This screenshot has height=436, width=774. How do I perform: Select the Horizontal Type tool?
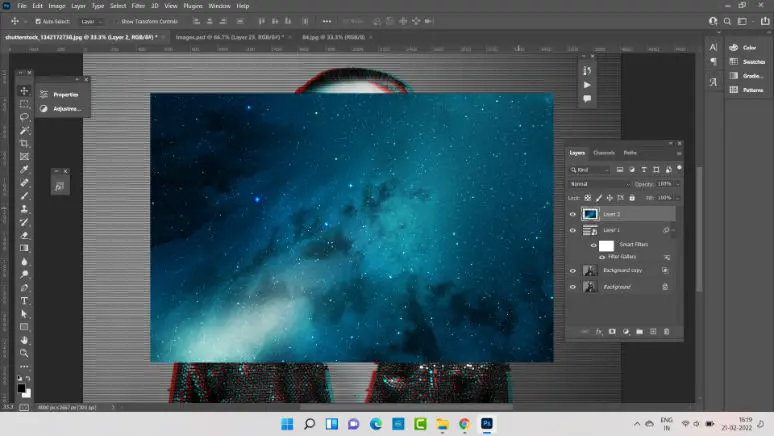point(25,300)
